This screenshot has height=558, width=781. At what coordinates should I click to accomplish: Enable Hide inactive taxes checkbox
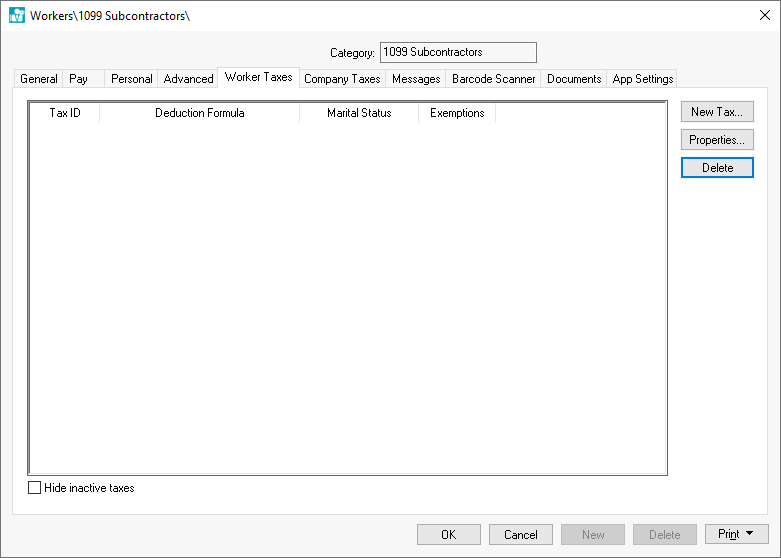[36, 488]
